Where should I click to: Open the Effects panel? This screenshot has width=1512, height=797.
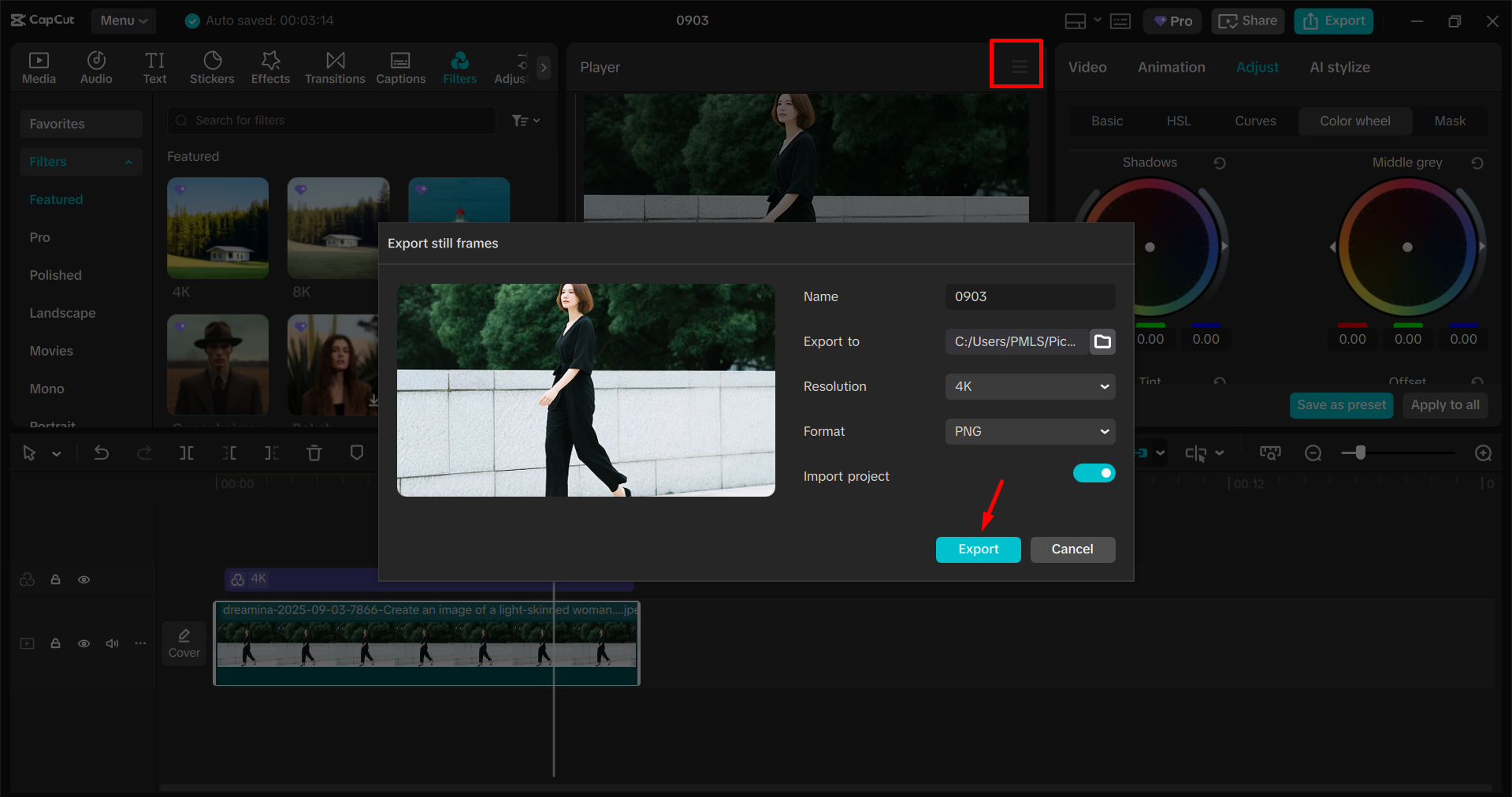269,66
